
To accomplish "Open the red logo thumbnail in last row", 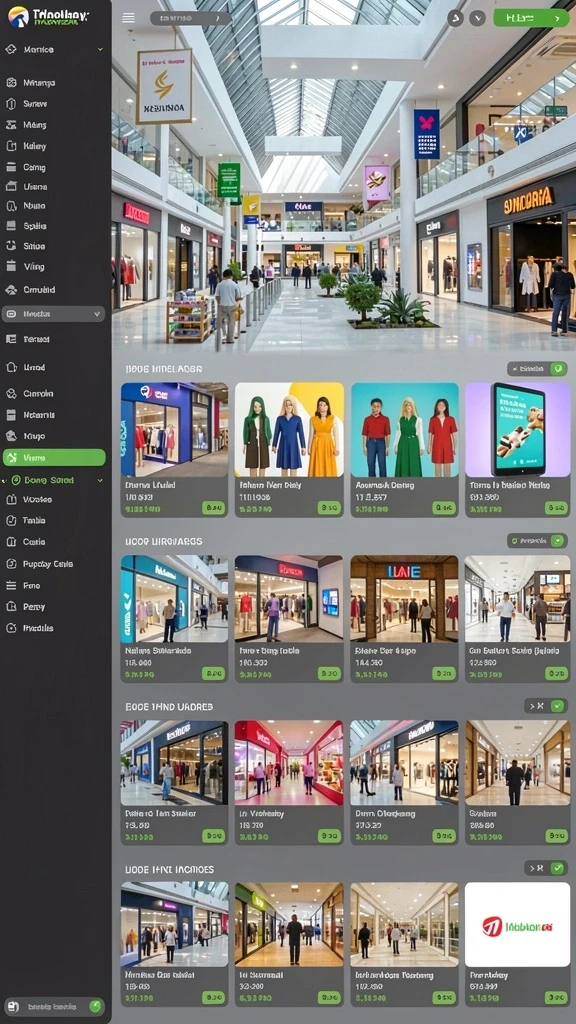I will 517,924.
